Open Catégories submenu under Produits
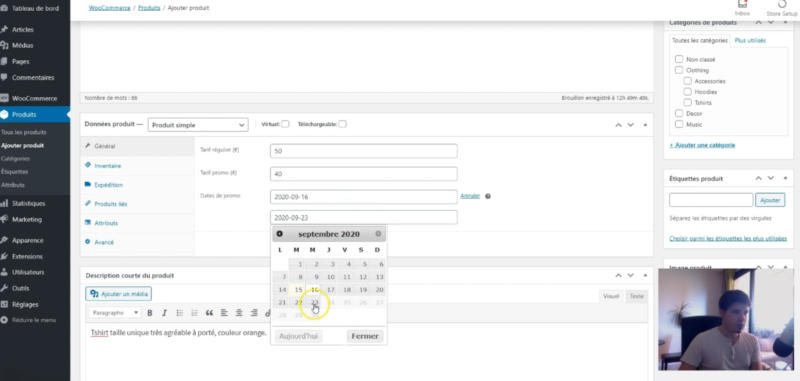This screenshot has height=381, width=800. (16, 159)
